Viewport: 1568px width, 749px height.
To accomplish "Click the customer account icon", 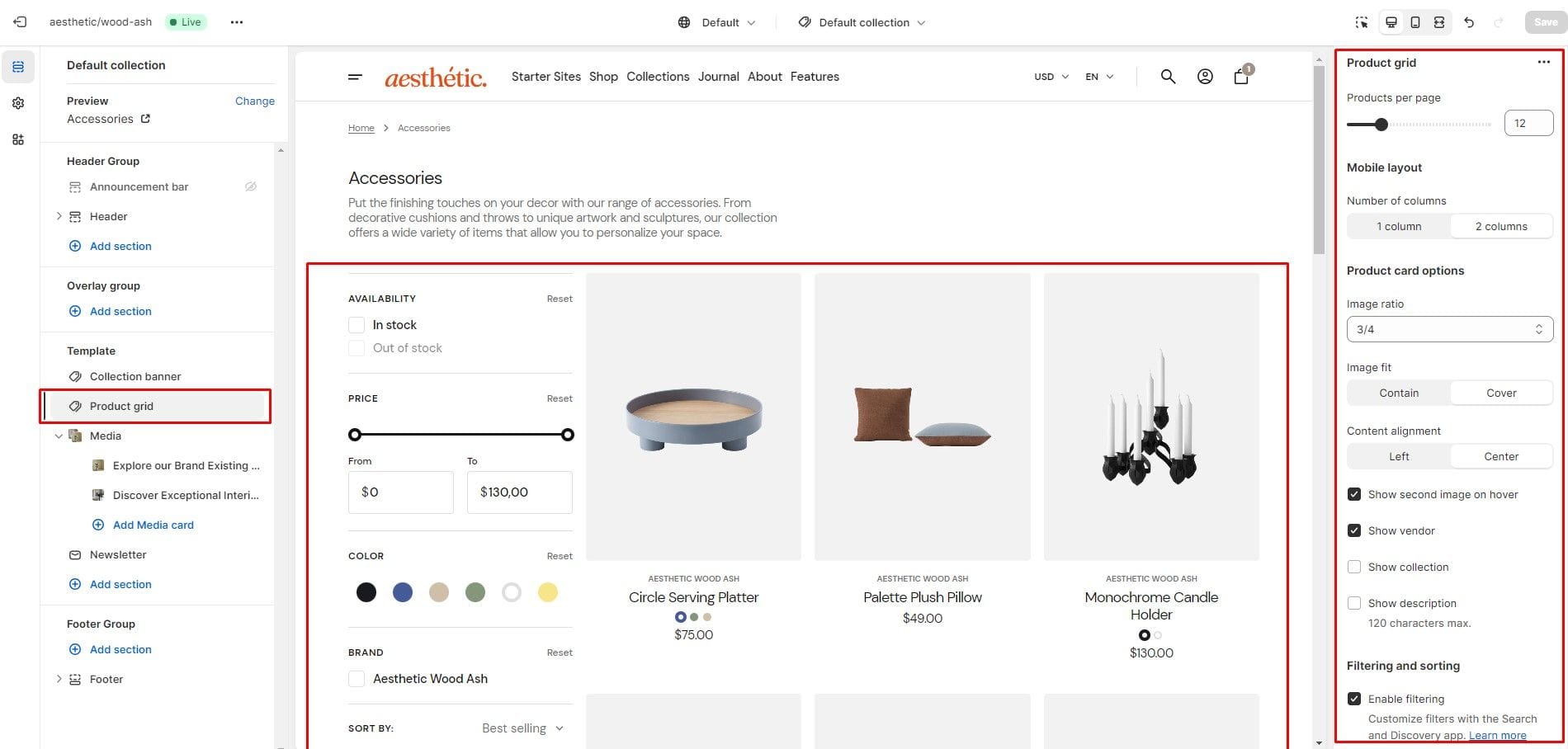I will pyautogui.click(x=1205, y=77).
